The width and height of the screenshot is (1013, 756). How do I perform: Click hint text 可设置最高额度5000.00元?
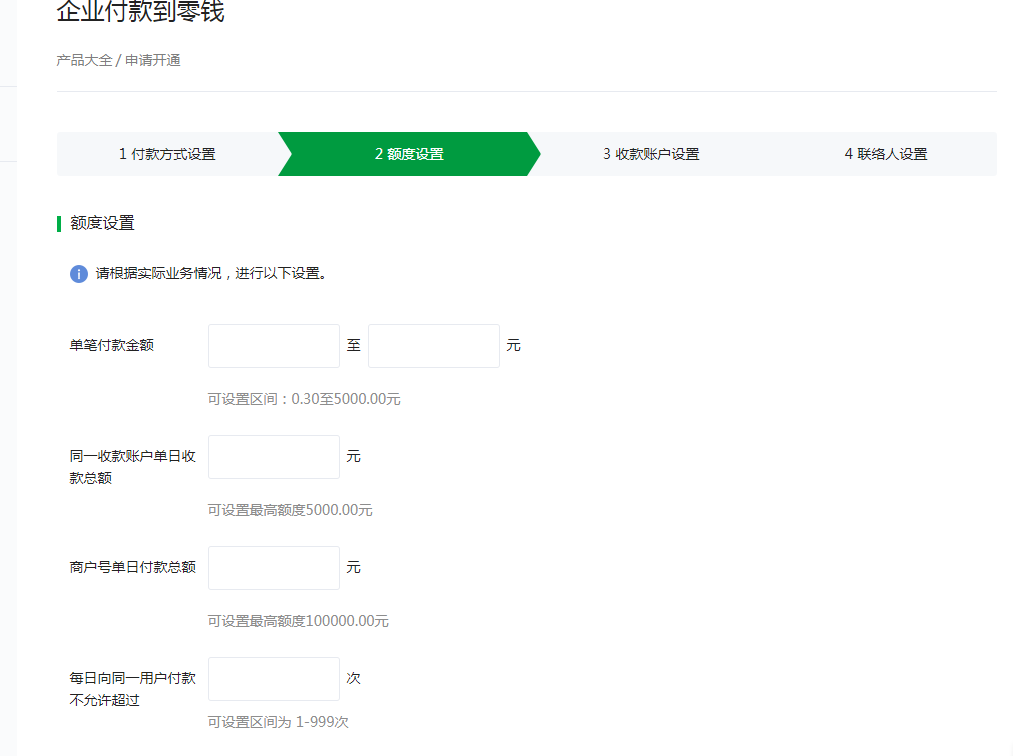point(289,510)
